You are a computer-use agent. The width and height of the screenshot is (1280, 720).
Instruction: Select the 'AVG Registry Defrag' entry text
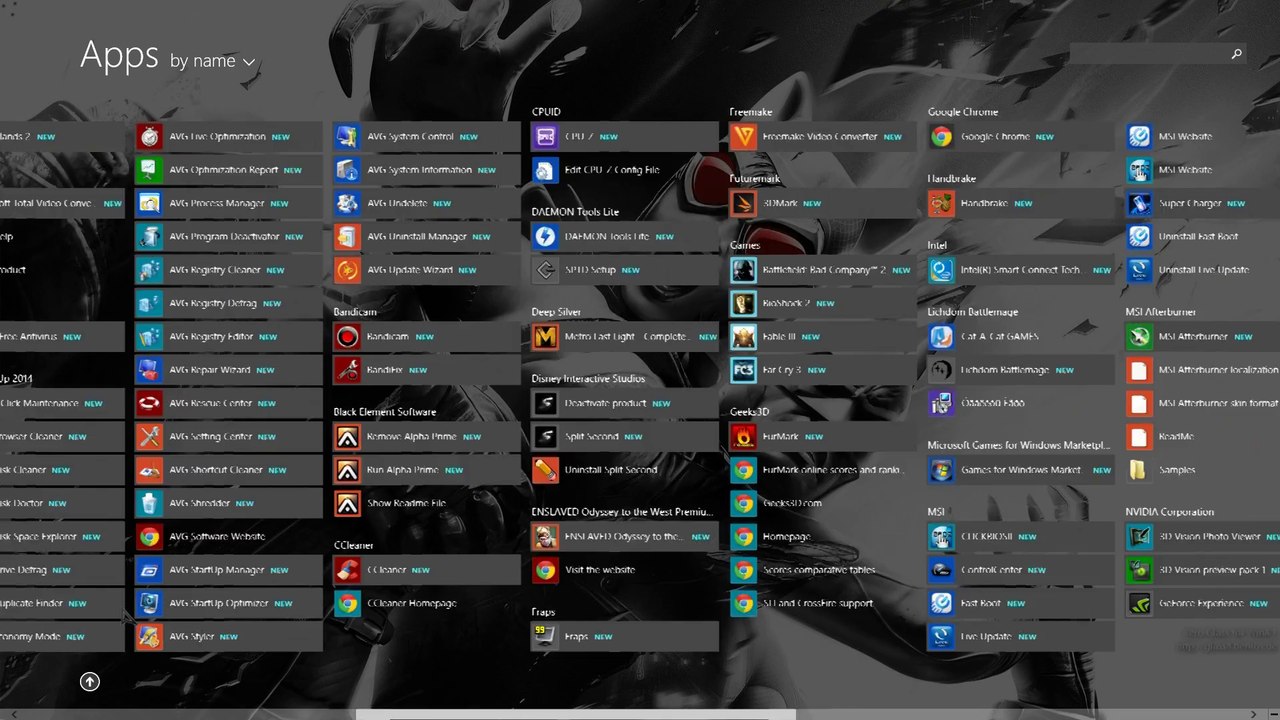click(213, 304)
